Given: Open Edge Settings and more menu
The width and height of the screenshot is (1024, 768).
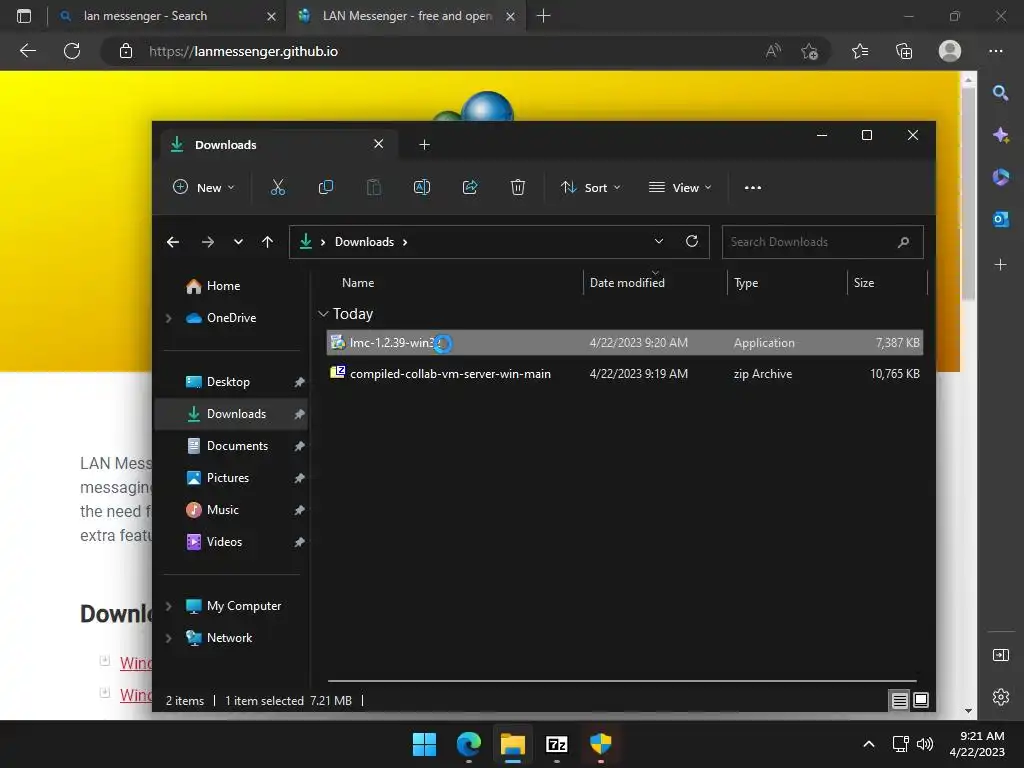Looking at the screenshot, I should [x=995, y=51].
